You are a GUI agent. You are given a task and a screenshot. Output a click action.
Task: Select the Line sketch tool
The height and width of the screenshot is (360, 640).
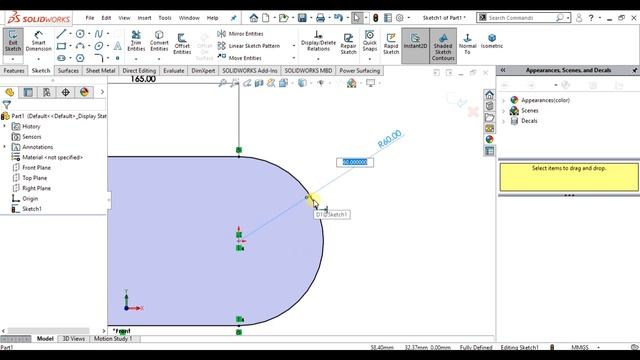(x=61, y=34)
